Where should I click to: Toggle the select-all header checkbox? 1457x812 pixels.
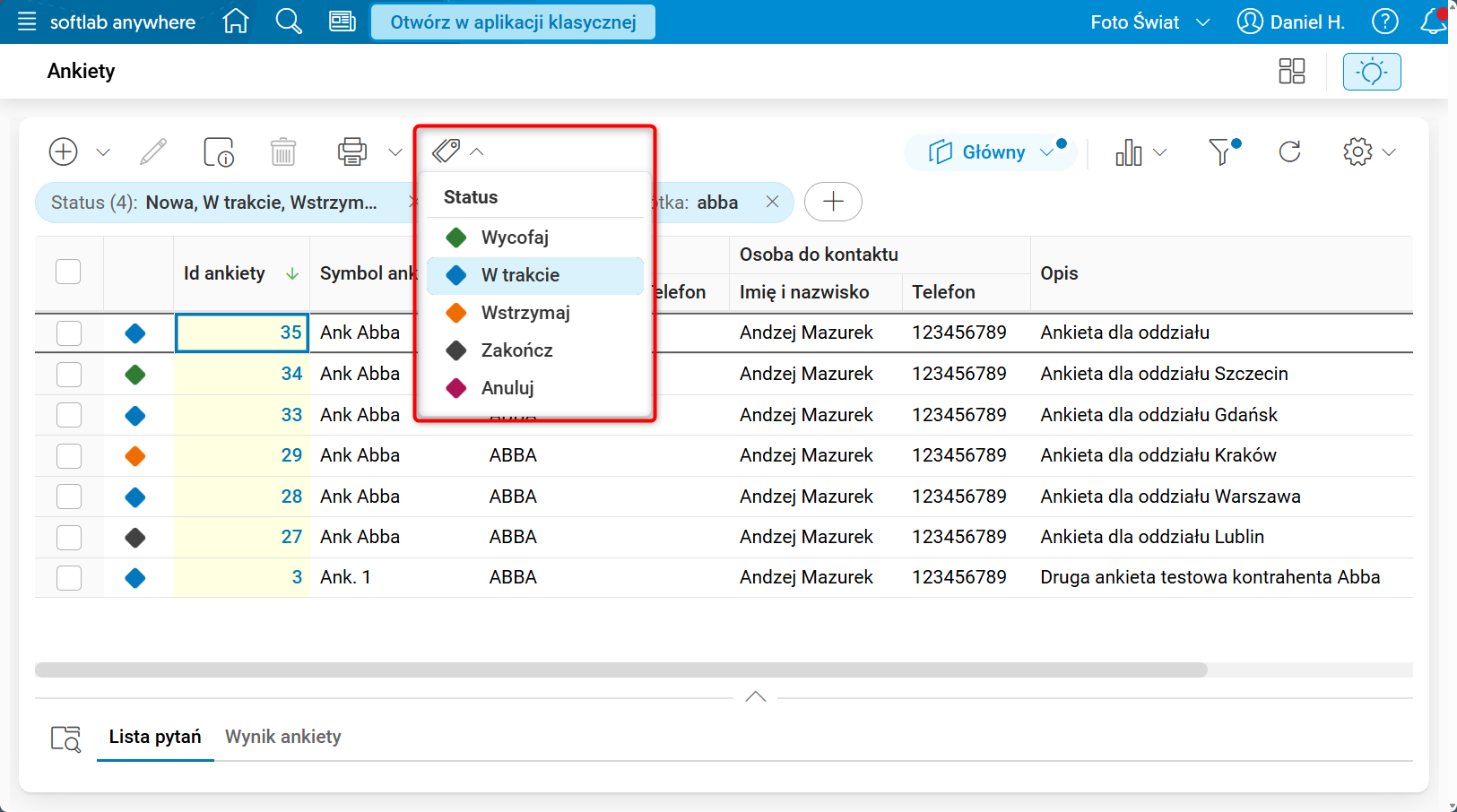(x=68, y=272)
